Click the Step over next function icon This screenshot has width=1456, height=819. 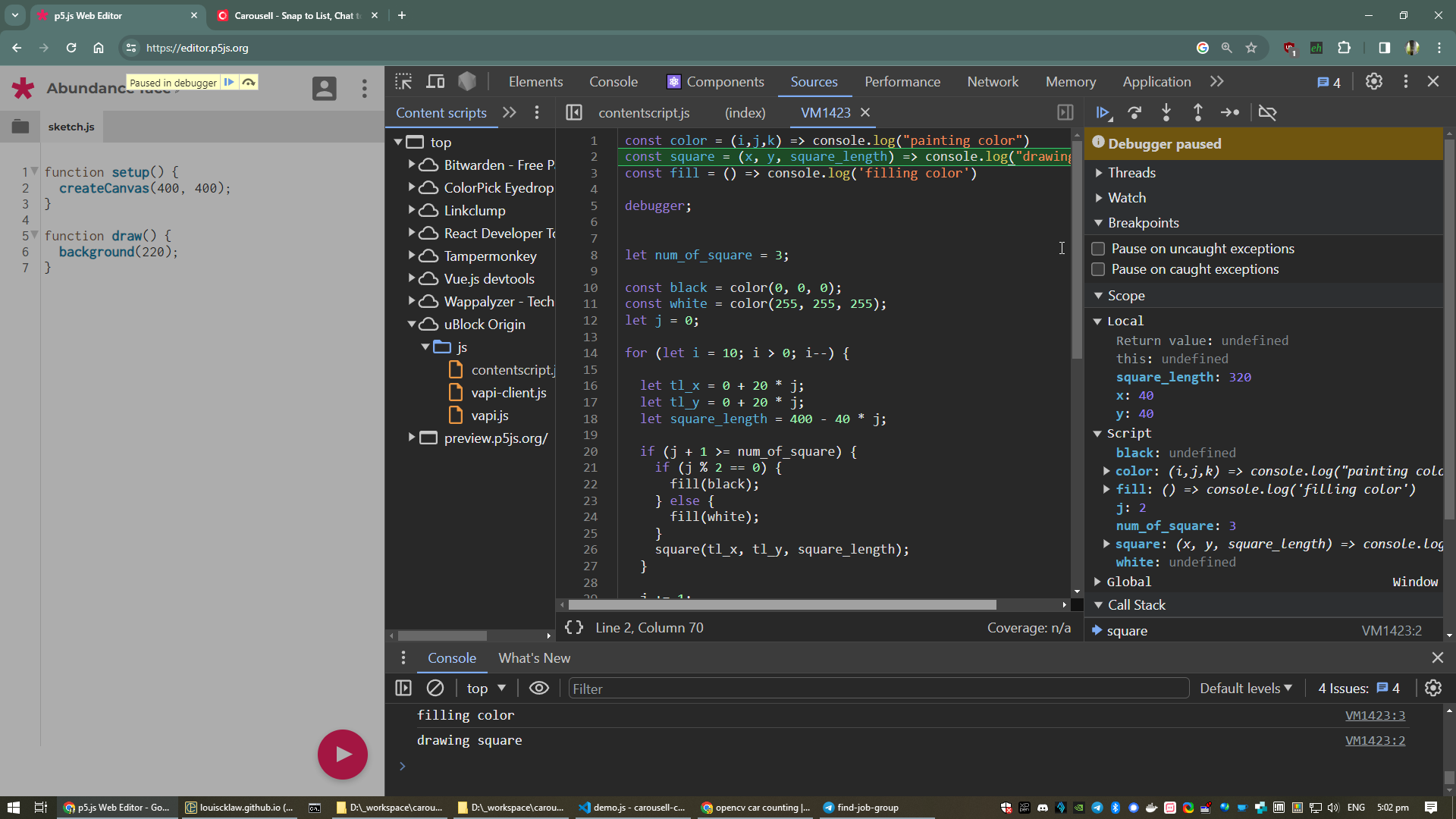tap(1134, 113)
